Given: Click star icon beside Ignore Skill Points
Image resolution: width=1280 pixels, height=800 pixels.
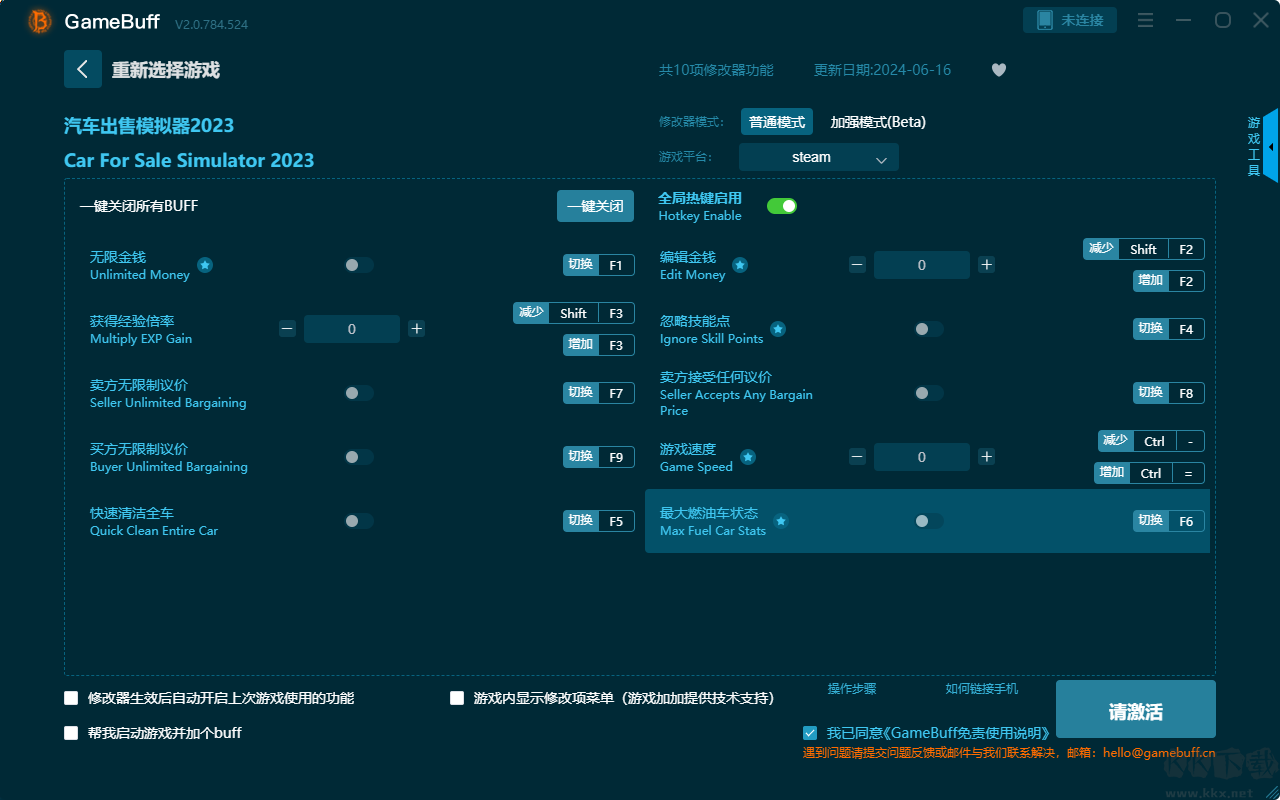Looking at the screenshot, I should (x=778, y=329).
